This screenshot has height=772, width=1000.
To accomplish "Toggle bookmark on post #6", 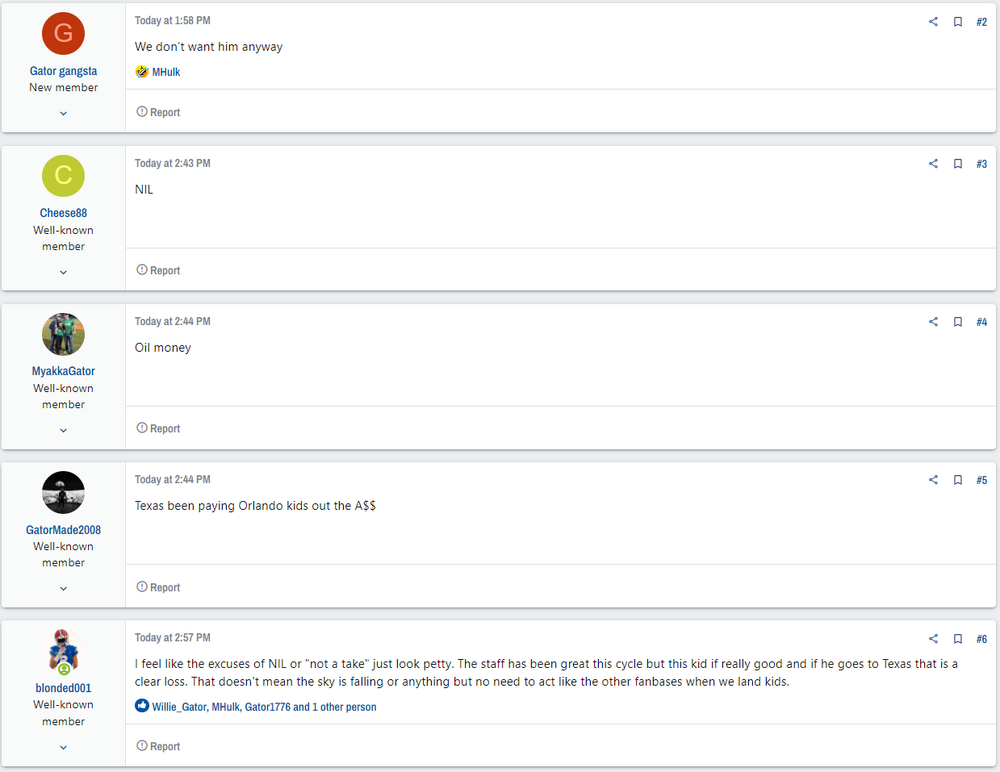I will (x=957, y=639).
